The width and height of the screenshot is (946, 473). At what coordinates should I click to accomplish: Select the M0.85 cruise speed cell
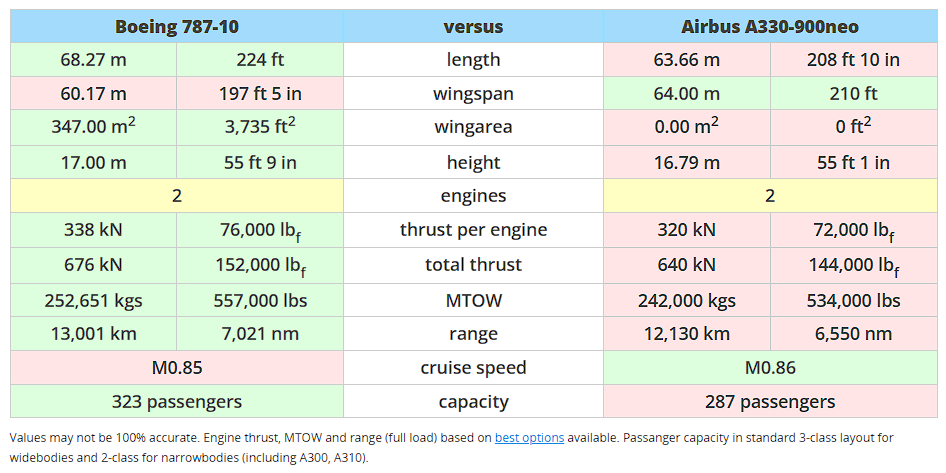[177, 367]
